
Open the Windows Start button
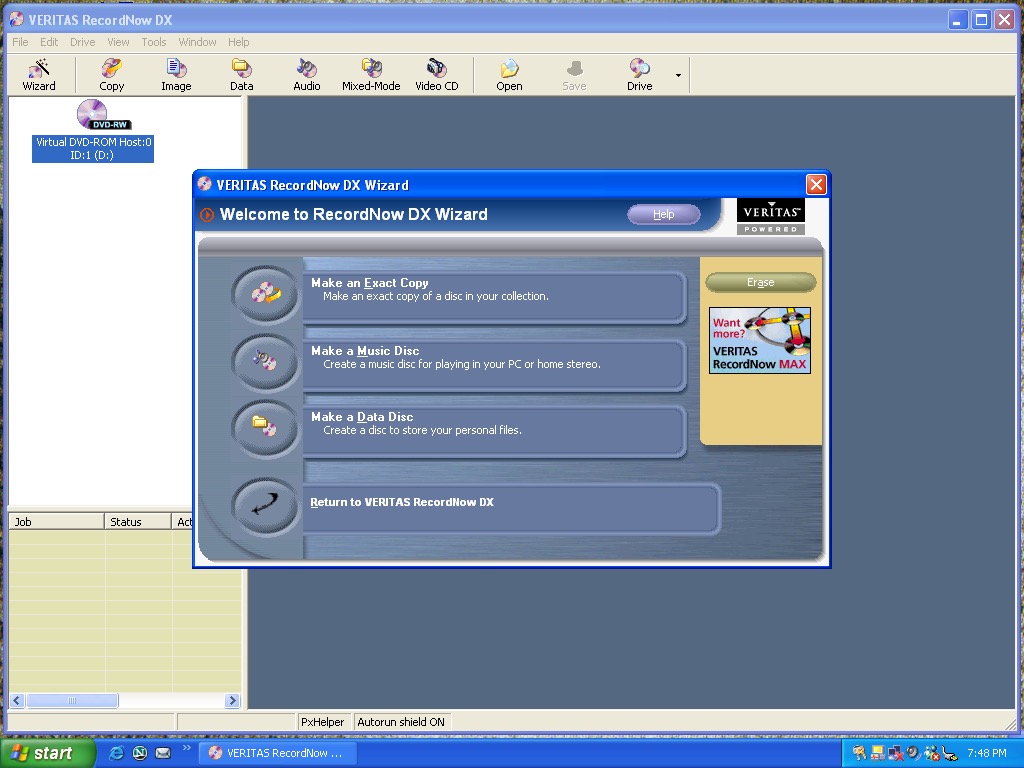47,753
